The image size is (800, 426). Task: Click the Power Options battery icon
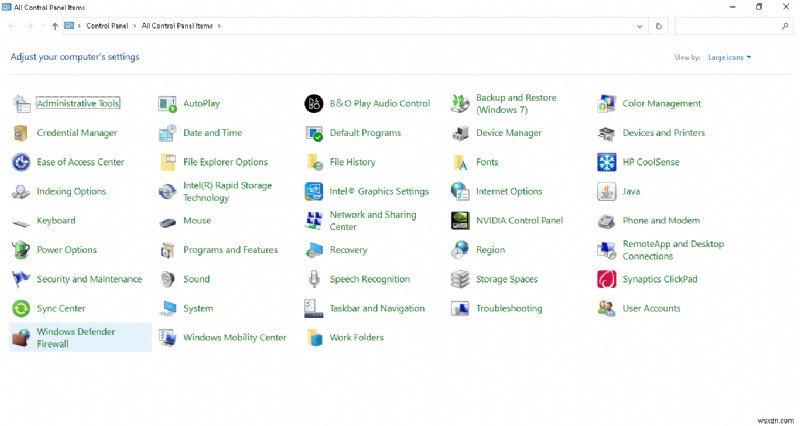click(21, 250)
